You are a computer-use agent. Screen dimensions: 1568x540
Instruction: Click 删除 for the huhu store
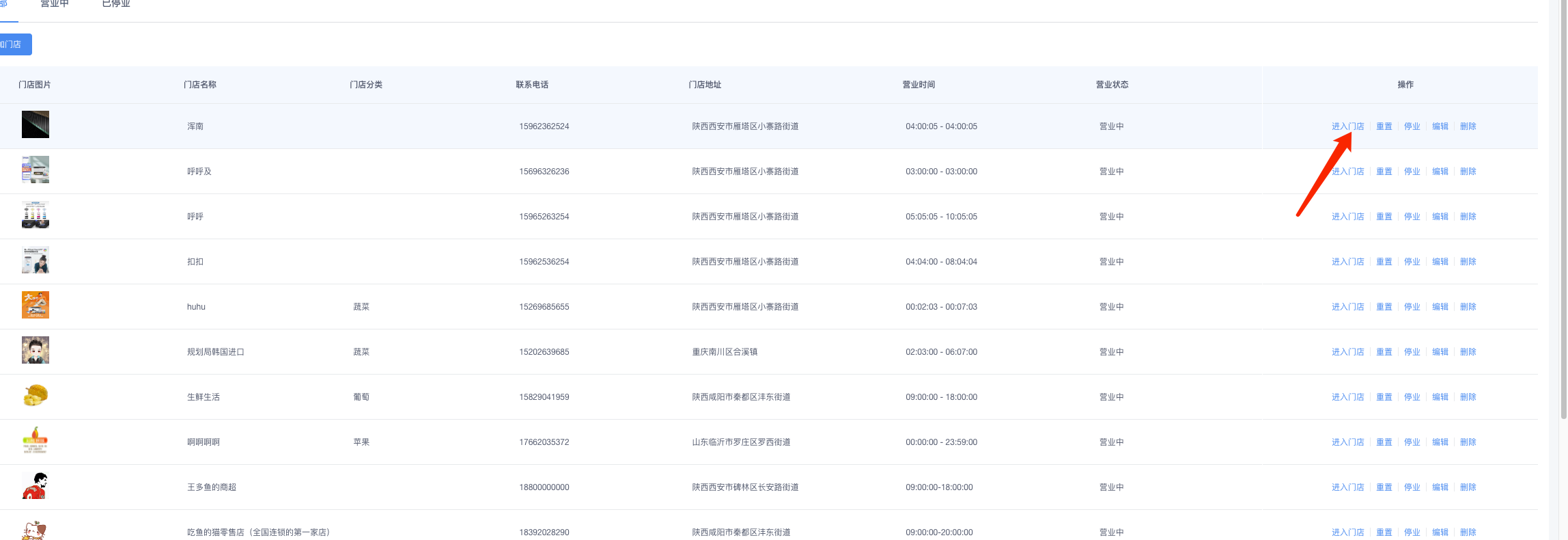1468,307
